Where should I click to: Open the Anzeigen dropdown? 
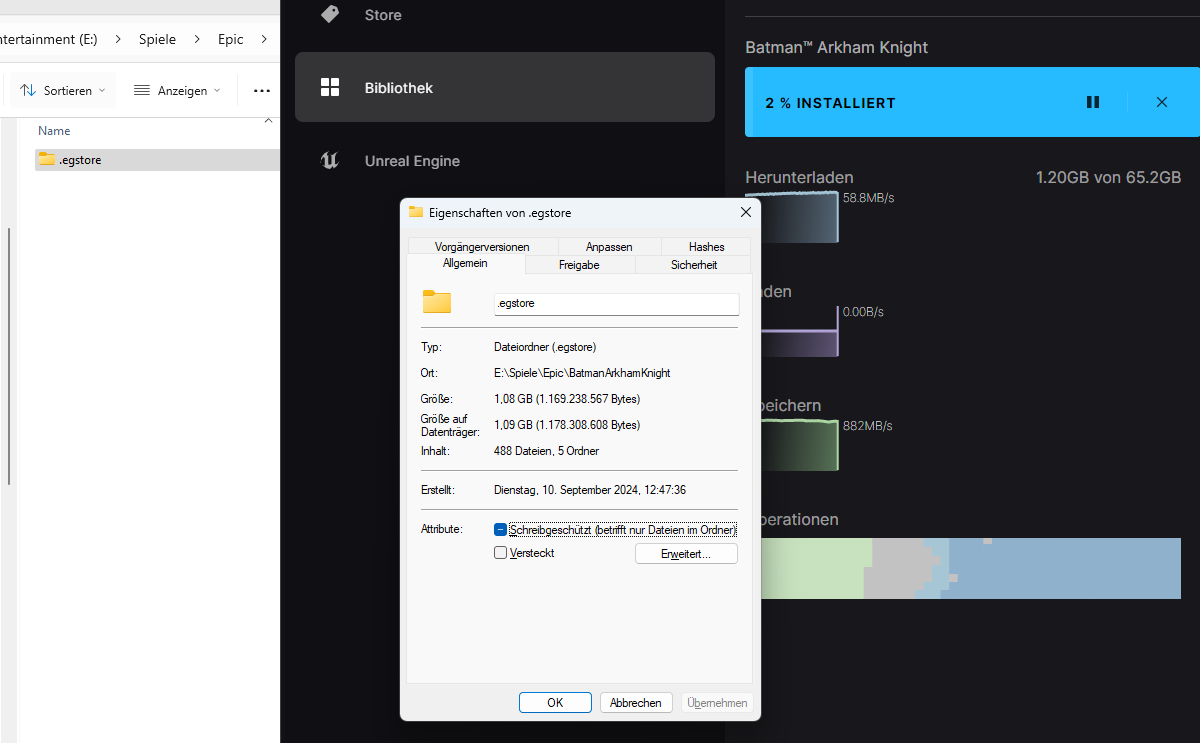click(x=177, y=90)
